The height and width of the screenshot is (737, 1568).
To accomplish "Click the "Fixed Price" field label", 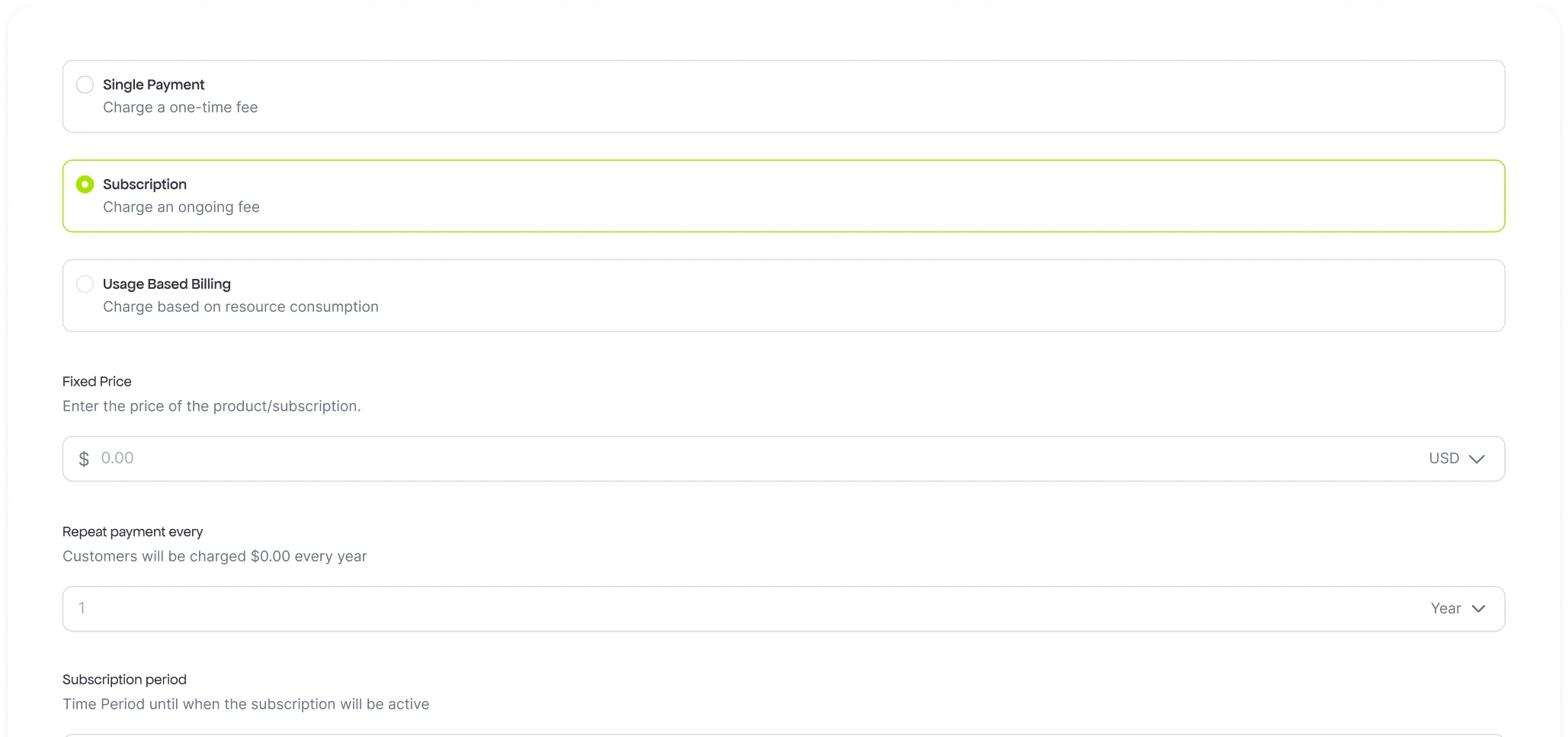I will [97, 382].
